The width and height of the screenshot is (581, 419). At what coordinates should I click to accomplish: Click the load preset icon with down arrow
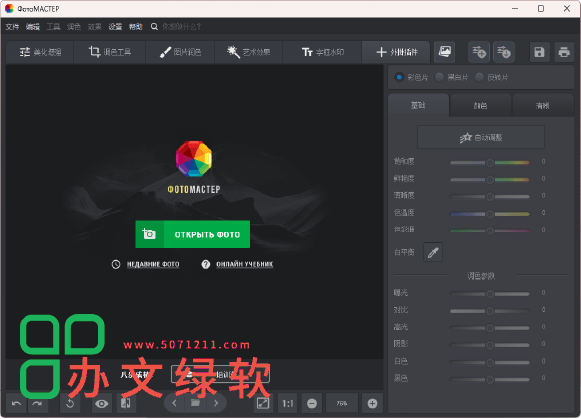[x=504, y=52]
